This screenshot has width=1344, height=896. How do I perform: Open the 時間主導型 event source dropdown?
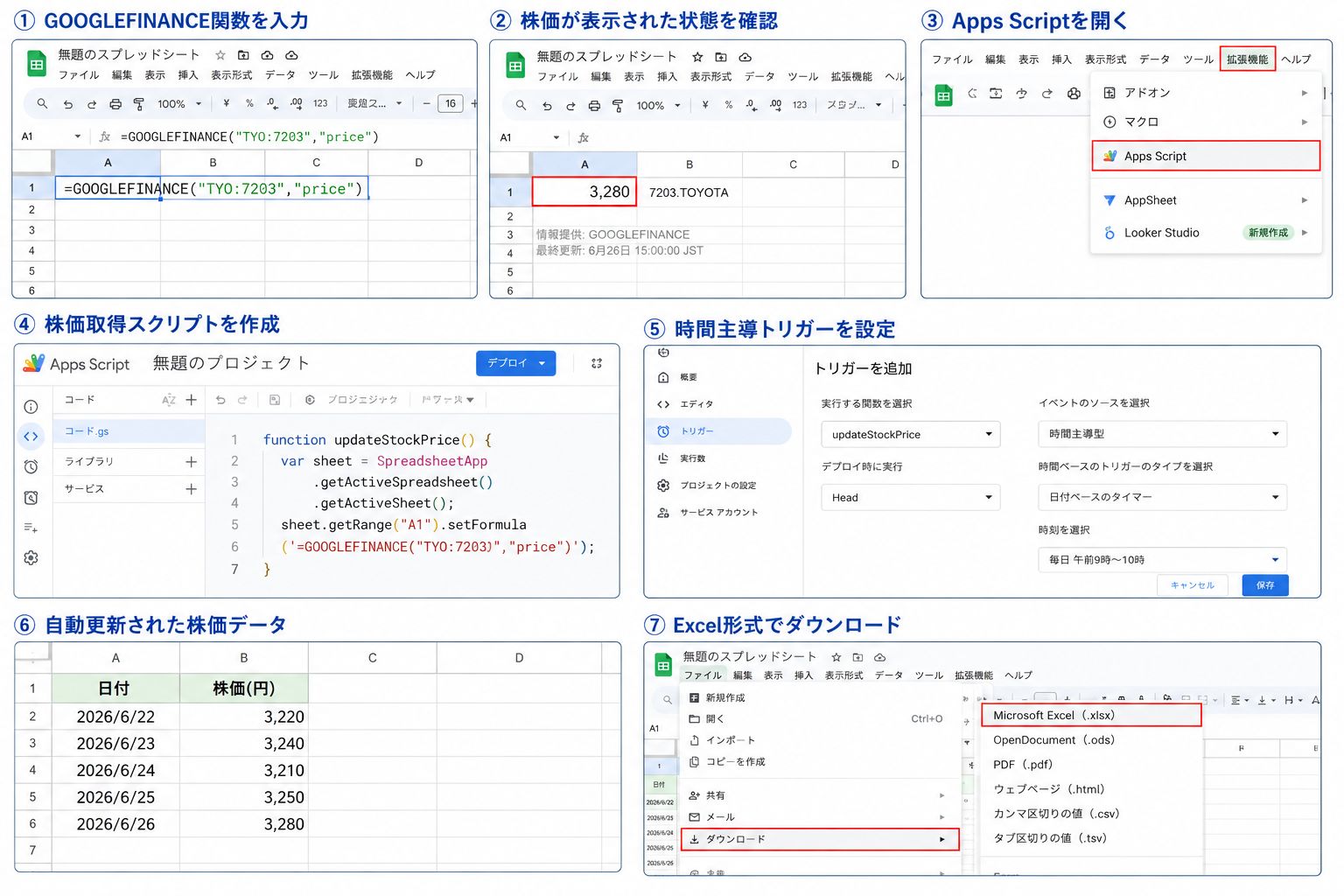[1163, 434]
